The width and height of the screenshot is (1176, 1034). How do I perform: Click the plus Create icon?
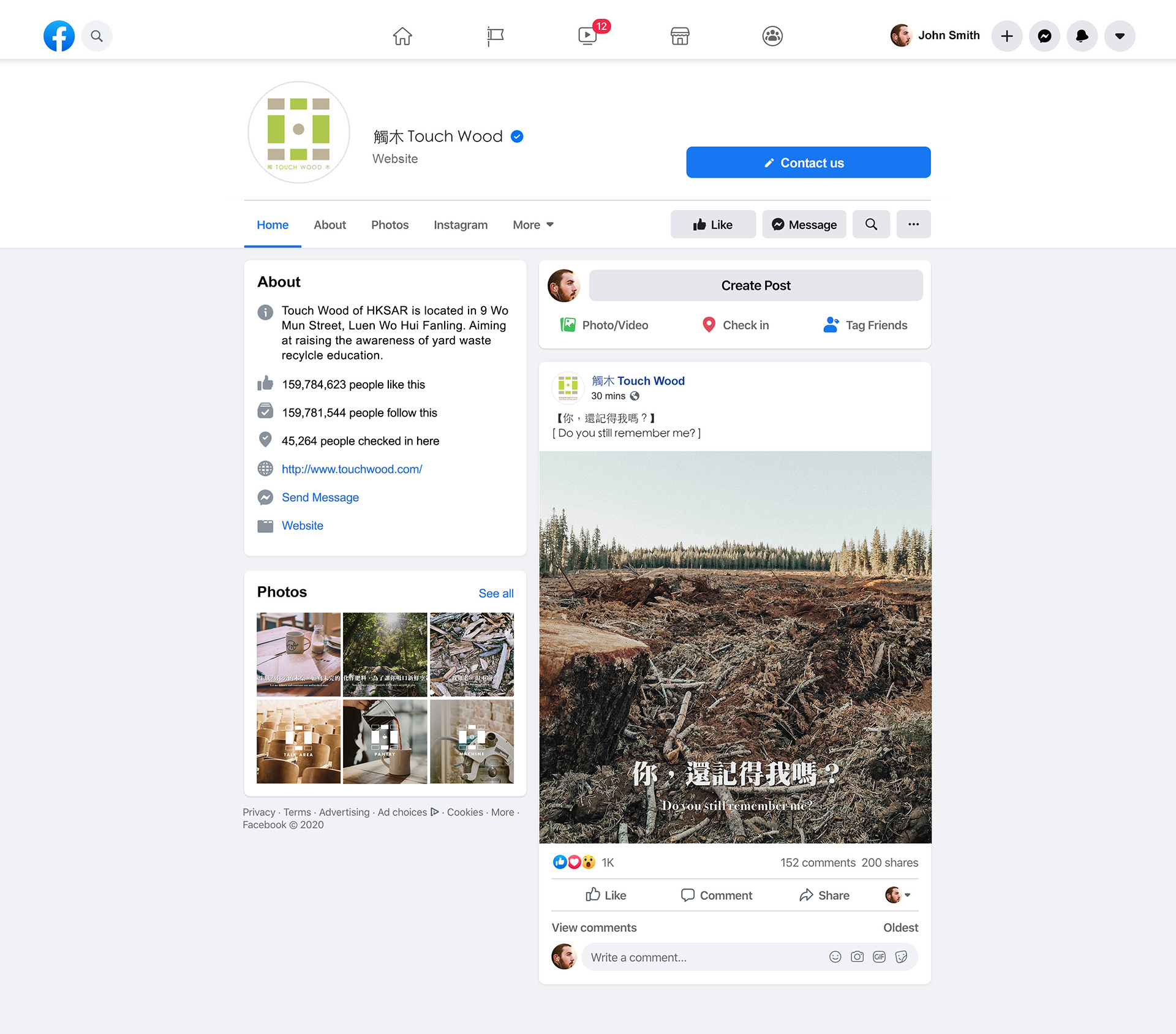tap(1007, 36)
